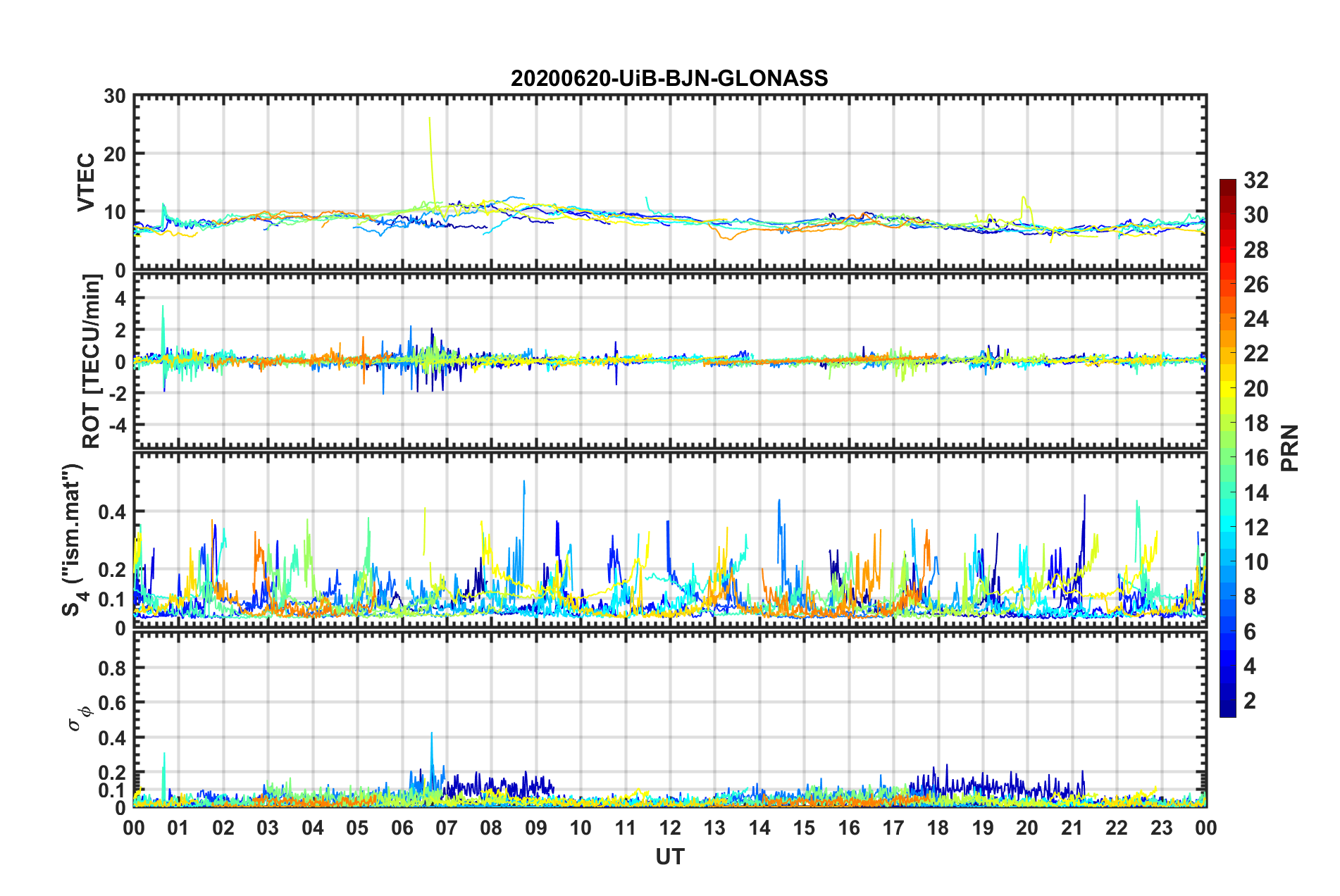Click the UT x-axis label
This screenshot has height=896, width=1340.
669,857
